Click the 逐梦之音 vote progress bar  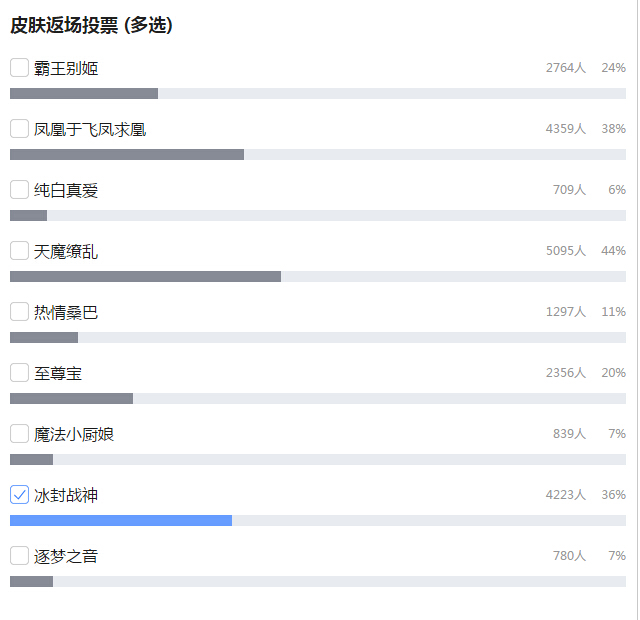pyautogui.click(x=318, y=581)
